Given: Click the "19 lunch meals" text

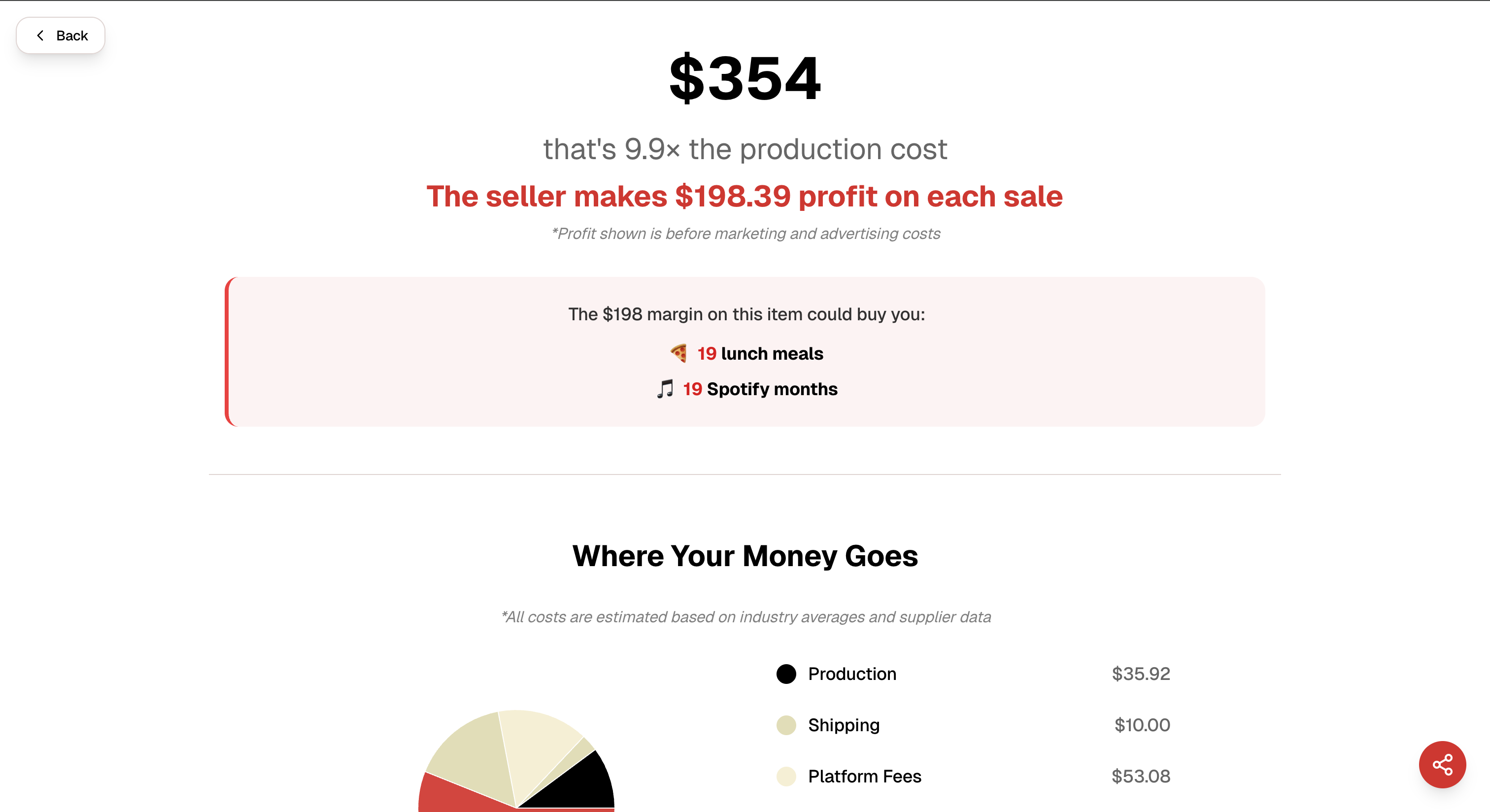Looking at the screenshot, I should pyautogui.click(x=760, y=353).
